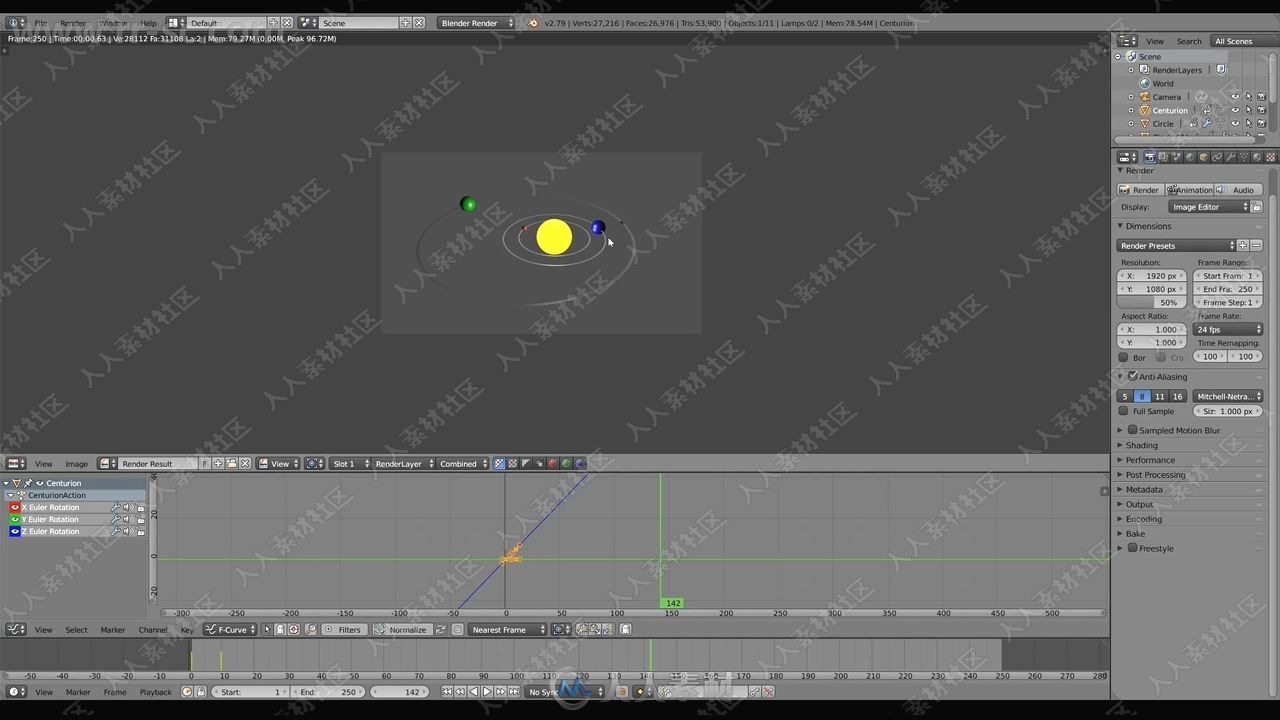Toggle Centurion selectability arrow icon

coord(1248,110)
